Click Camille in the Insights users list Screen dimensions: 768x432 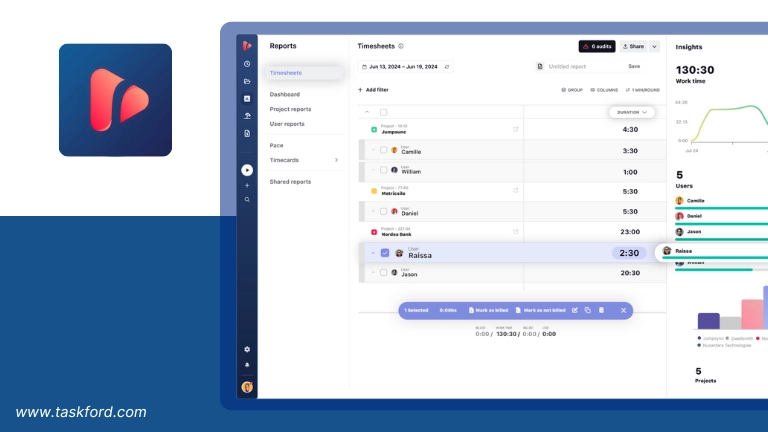pyautogui.click(x=695, y=201)
